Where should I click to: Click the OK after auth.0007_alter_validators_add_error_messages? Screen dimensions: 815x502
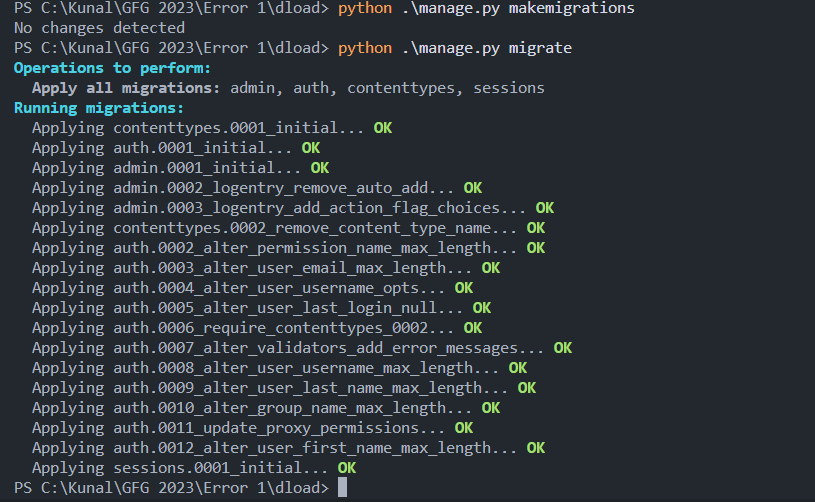[562, 348]
